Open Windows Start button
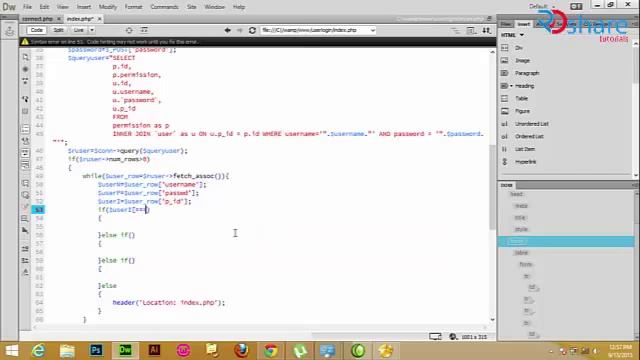640x360 pixels. pos(11,351)
